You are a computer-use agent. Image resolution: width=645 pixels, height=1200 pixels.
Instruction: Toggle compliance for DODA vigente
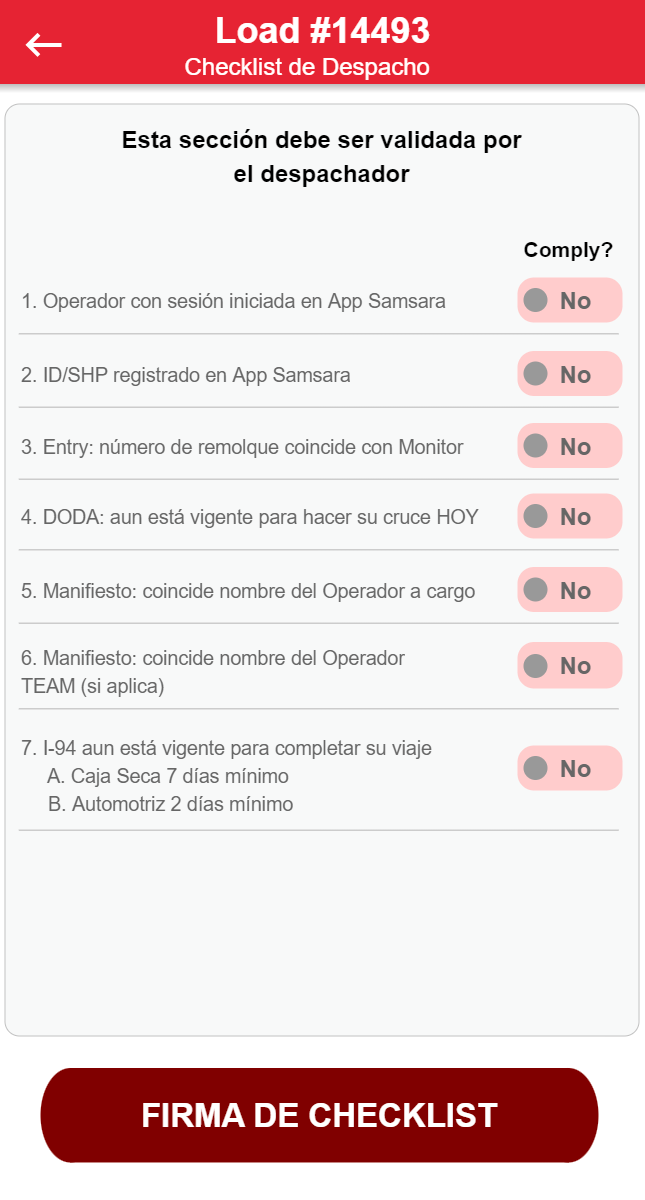pos(569,516)
